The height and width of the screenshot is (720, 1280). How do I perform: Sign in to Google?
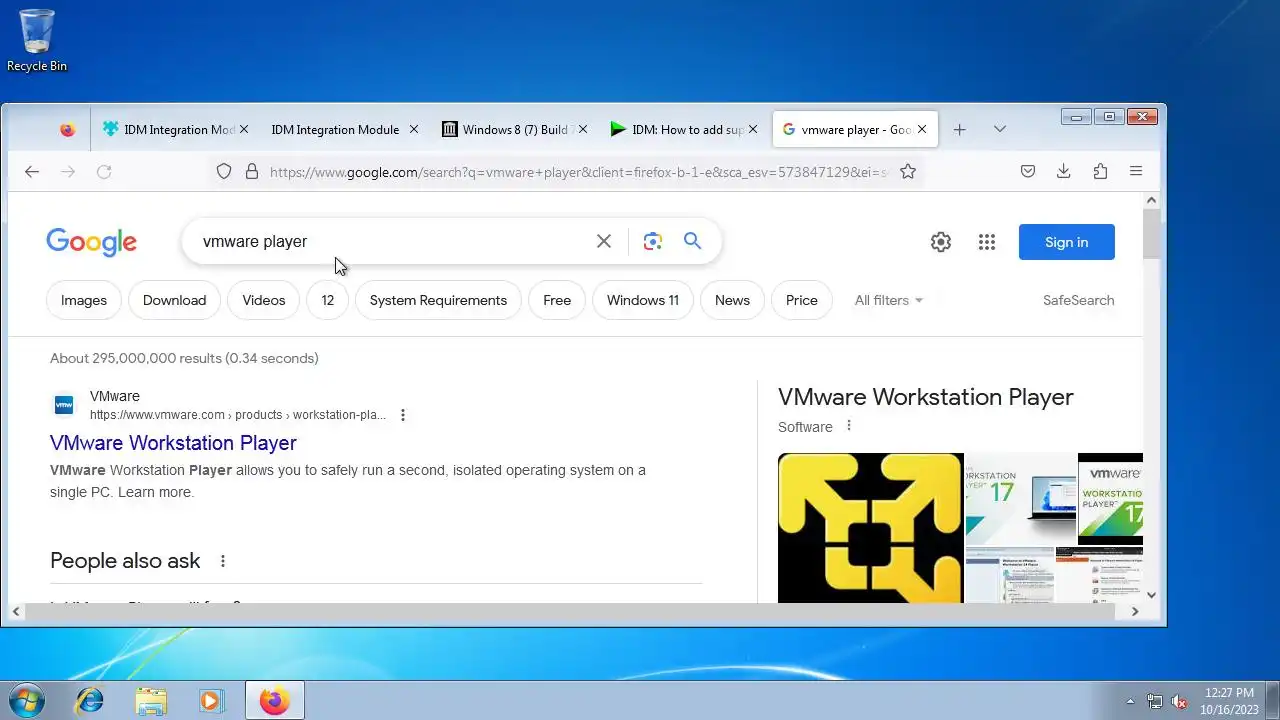(x=1067, y=242)
